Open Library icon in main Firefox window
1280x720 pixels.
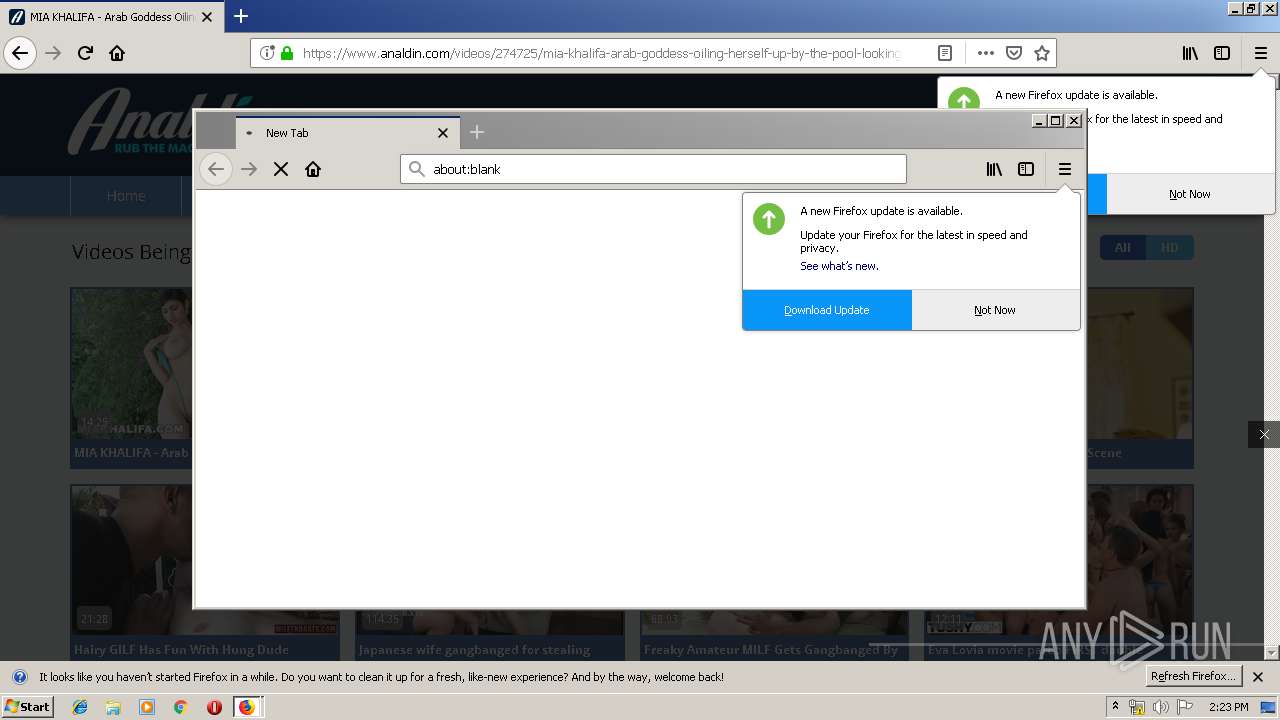tap(1190, 53)
